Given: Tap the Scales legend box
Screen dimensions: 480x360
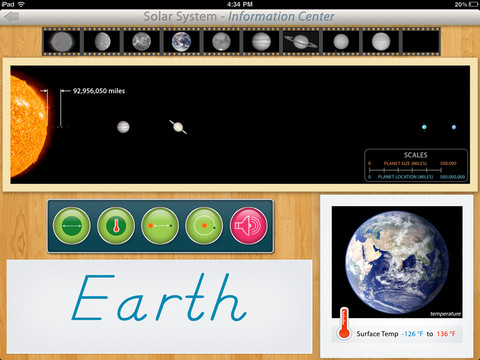Looking at the screenshot, I should pyautogui.click(x=416, y=165).
